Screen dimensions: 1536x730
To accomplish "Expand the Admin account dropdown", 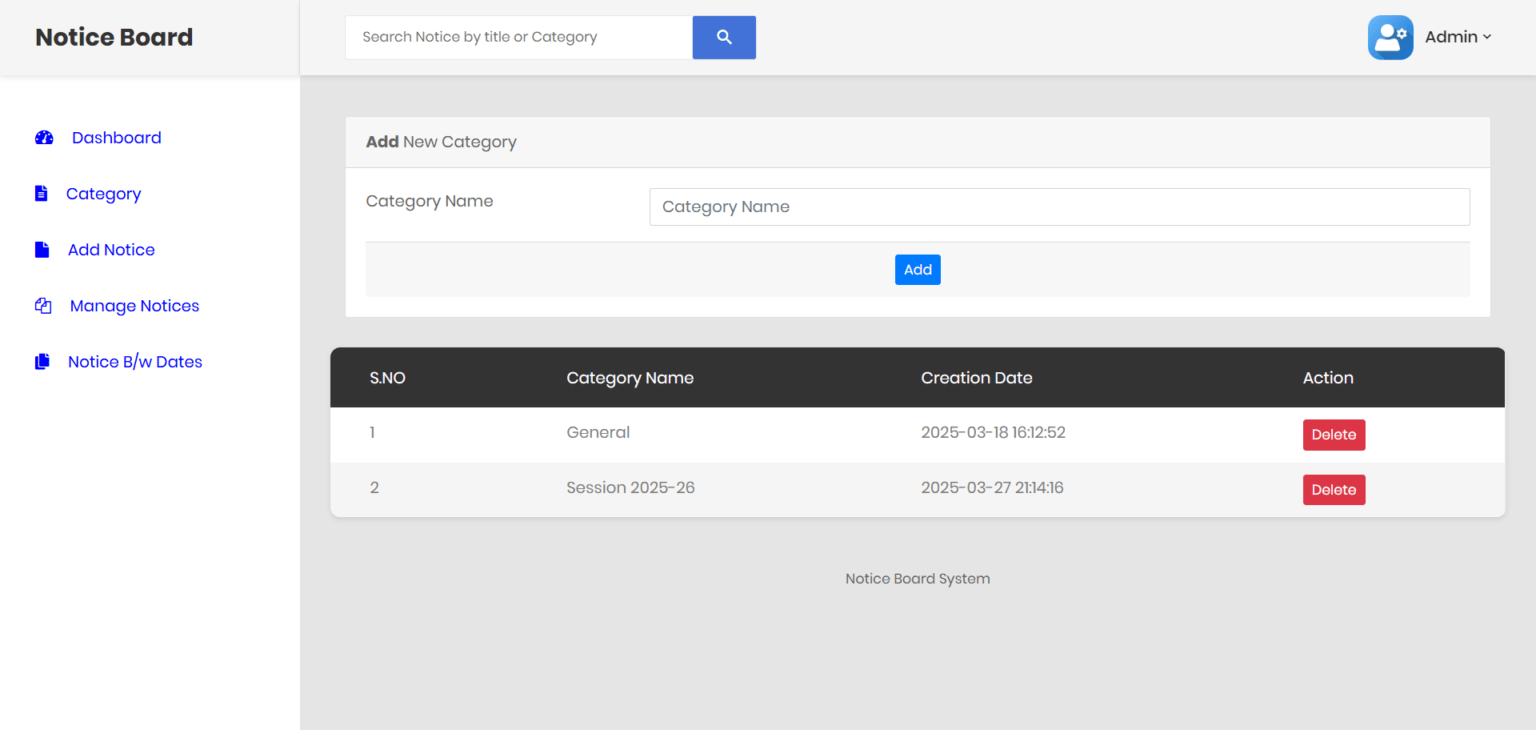I will [x=1458, y=36].
